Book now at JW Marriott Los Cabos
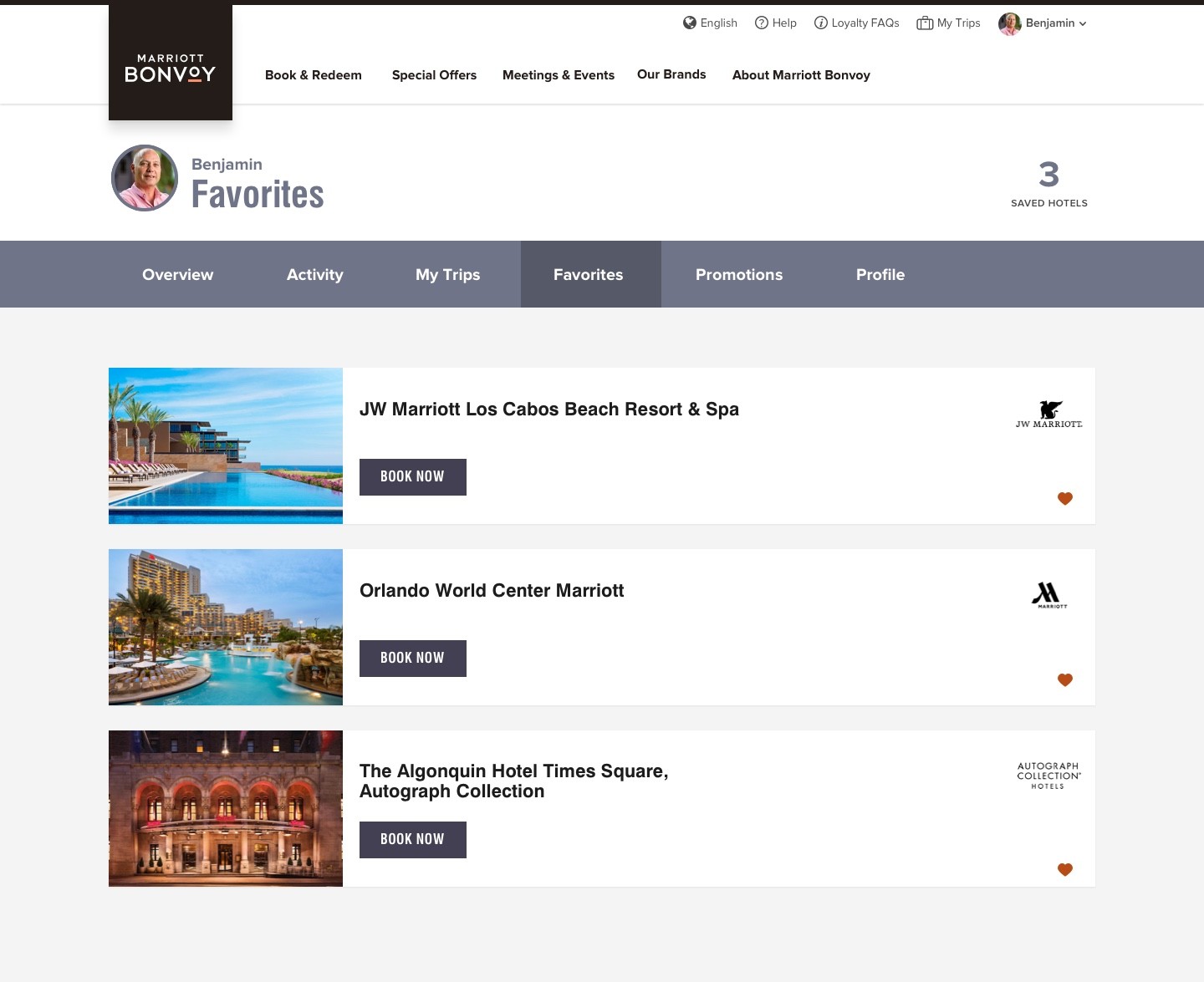This screenshot has width=1204, height=982. (x=413, y=477)
